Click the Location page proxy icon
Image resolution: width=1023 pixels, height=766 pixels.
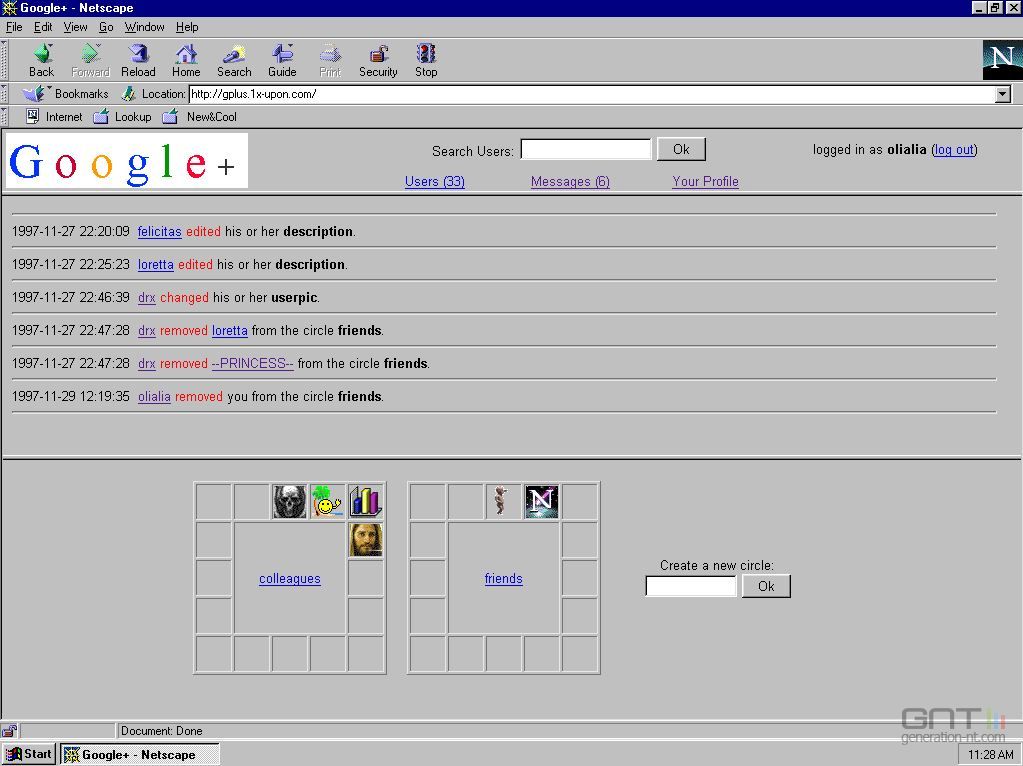(129, 93)
